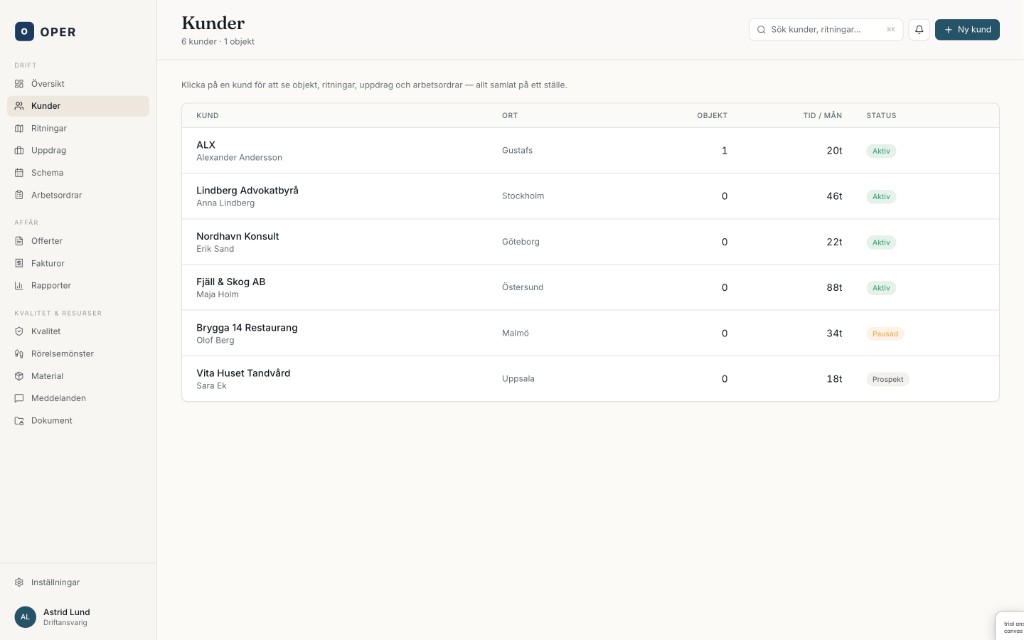Create a new customer with Ny kund
Screen dimensions: 1024x640
pos(967,29)
